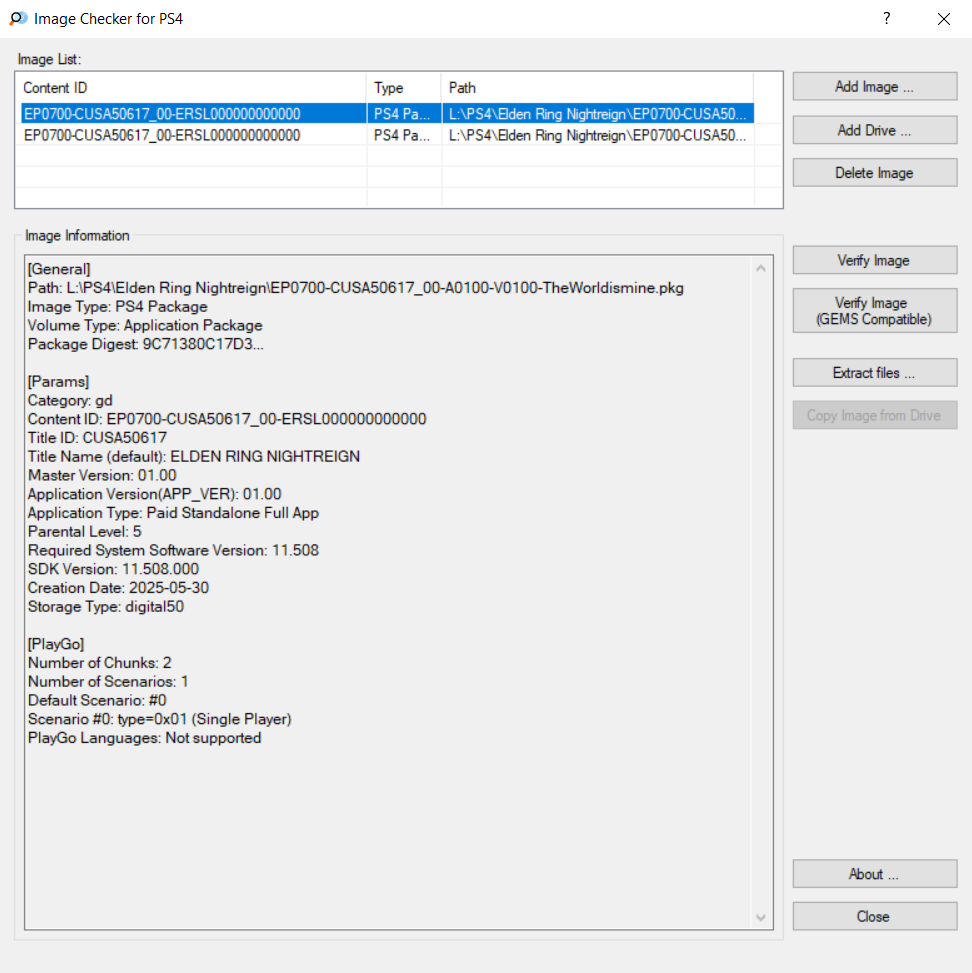Select the highlighted image list row
This screenshot has width=972, height=973.
tap(190, 114)
